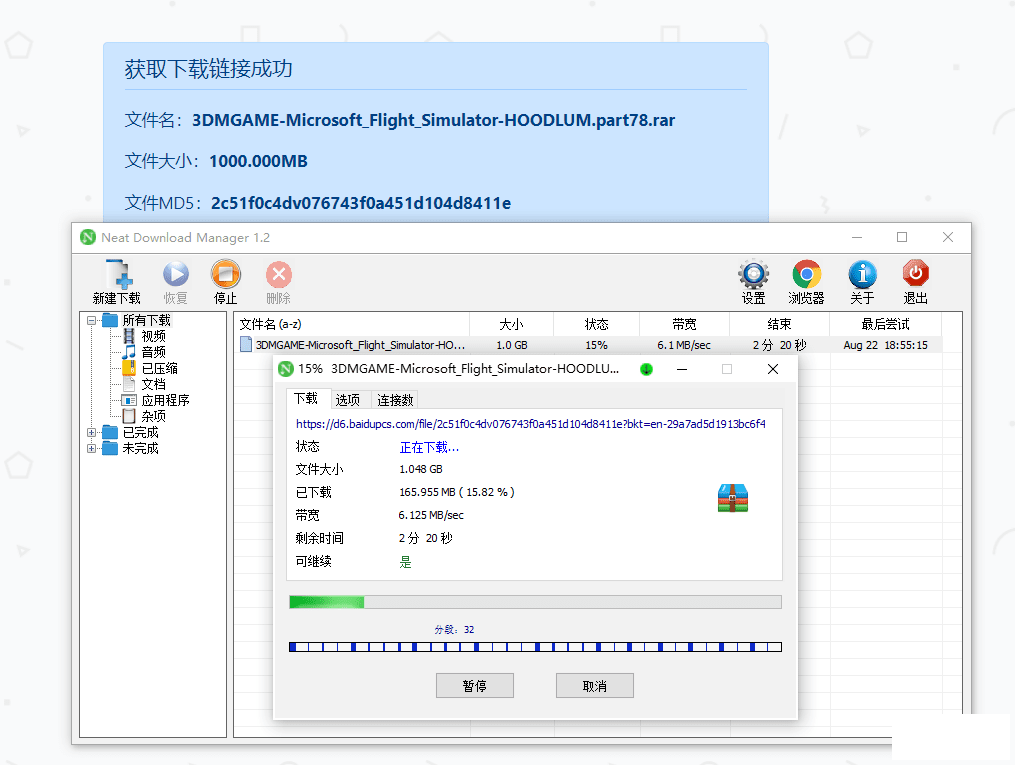Close the Neat Download Manager window
This screenshot has width=1015, height=765.
[x=948, y=238]
